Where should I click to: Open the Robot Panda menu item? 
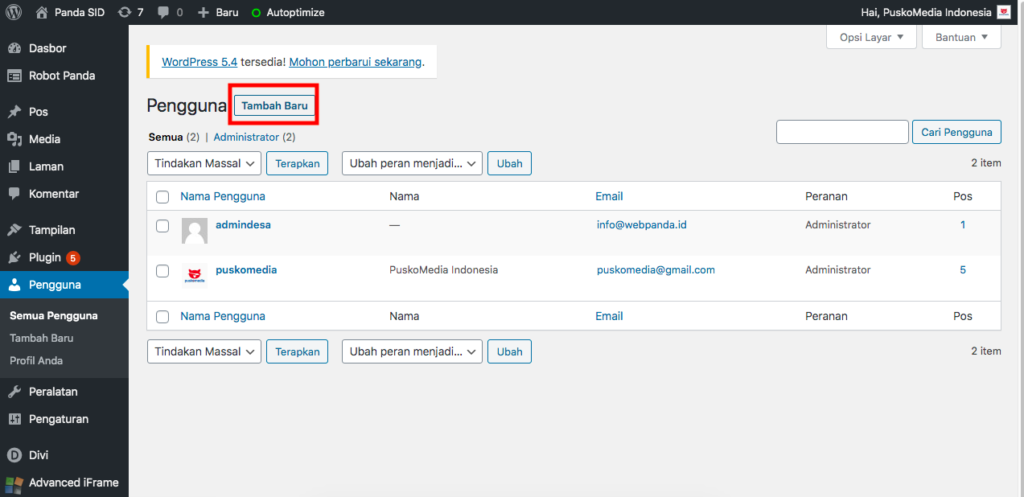64,76
